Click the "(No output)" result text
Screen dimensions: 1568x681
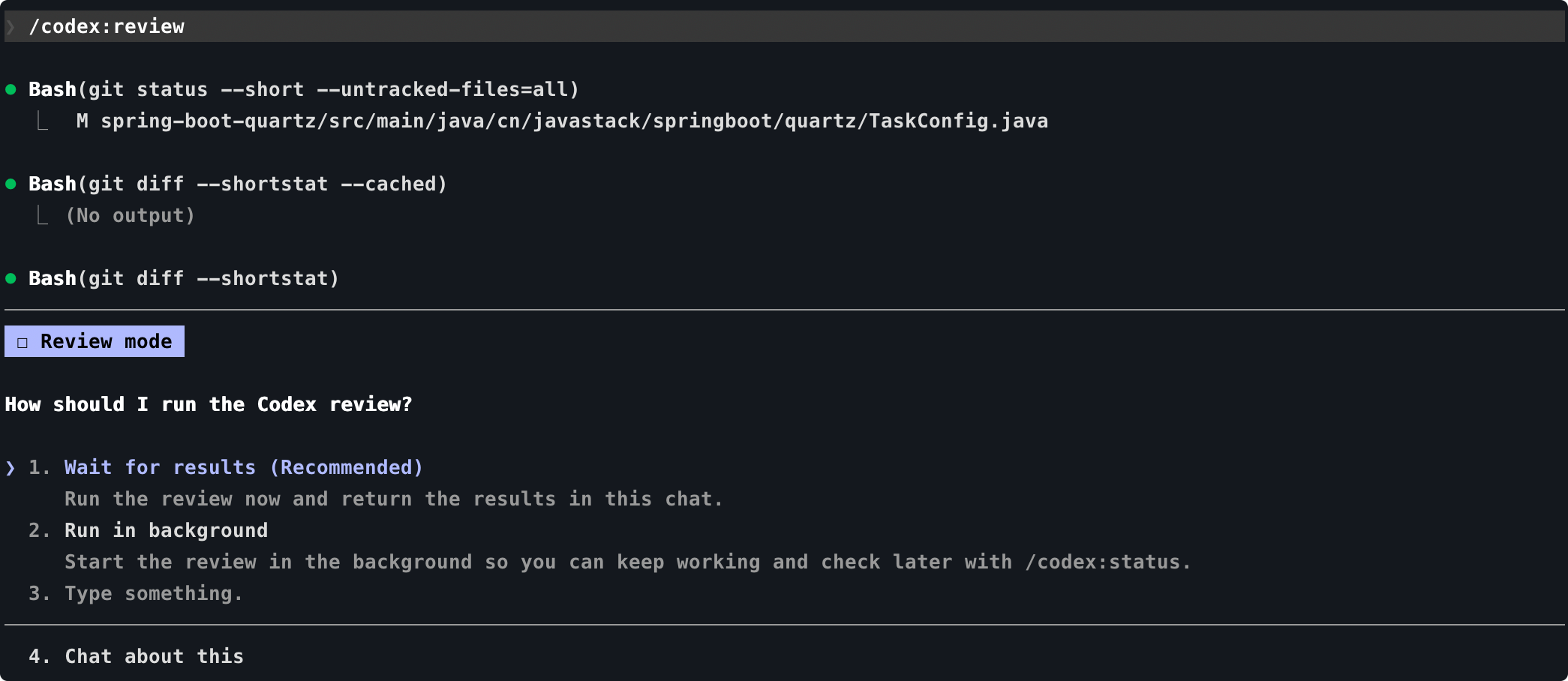pos(131,216)
